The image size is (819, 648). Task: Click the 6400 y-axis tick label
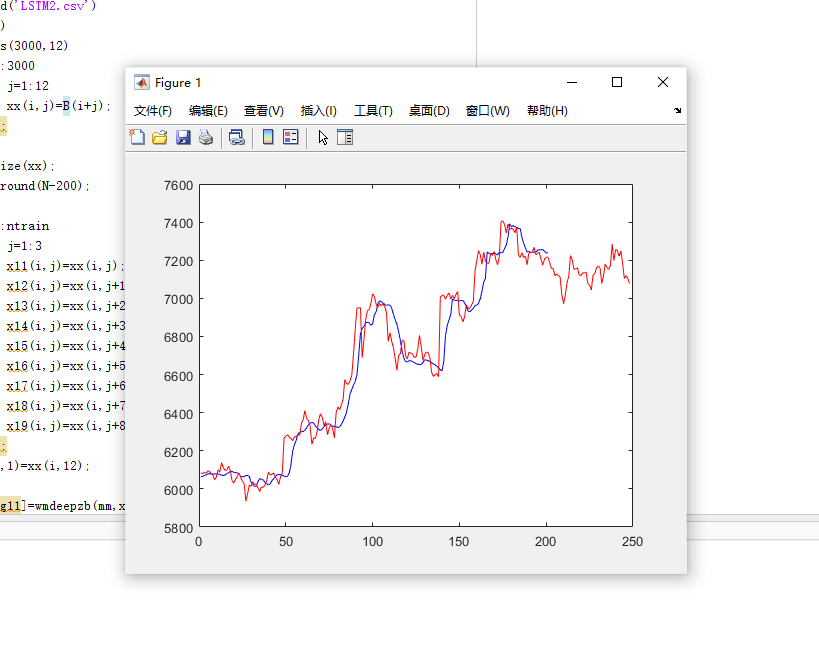[x=178, y=415]
